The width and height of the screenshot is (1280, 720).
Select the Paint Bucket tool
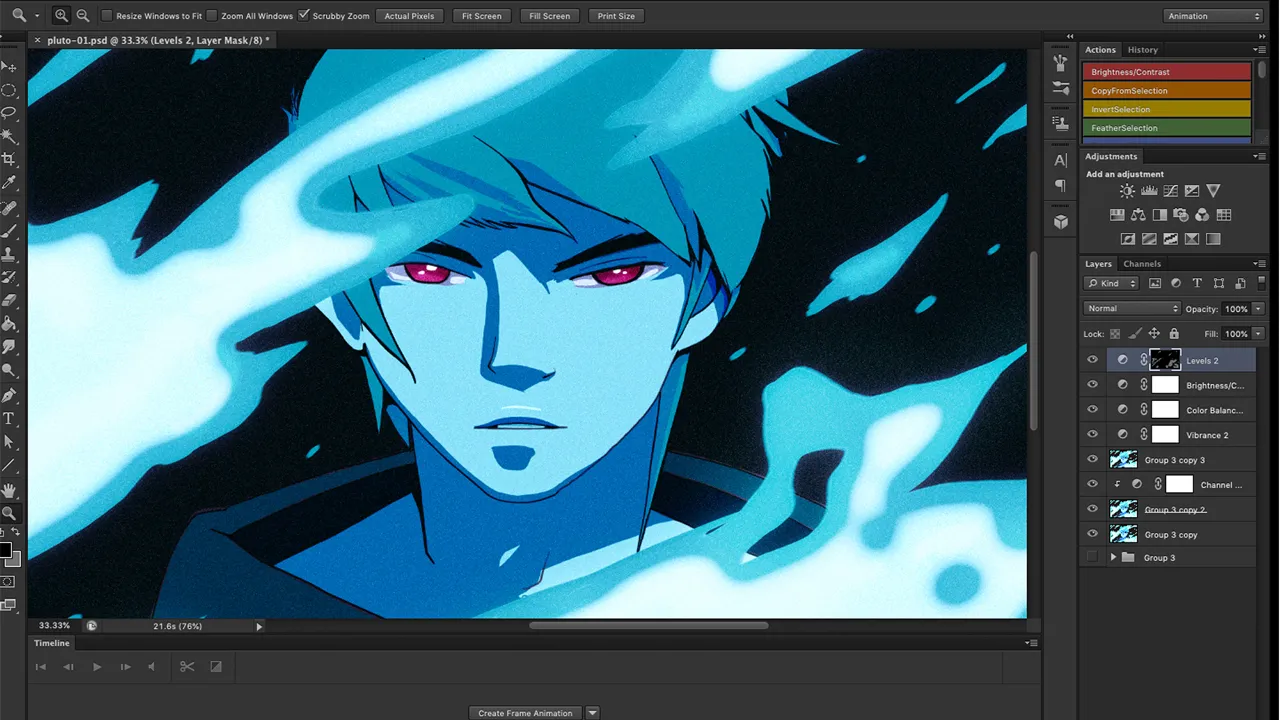(9, 324)
